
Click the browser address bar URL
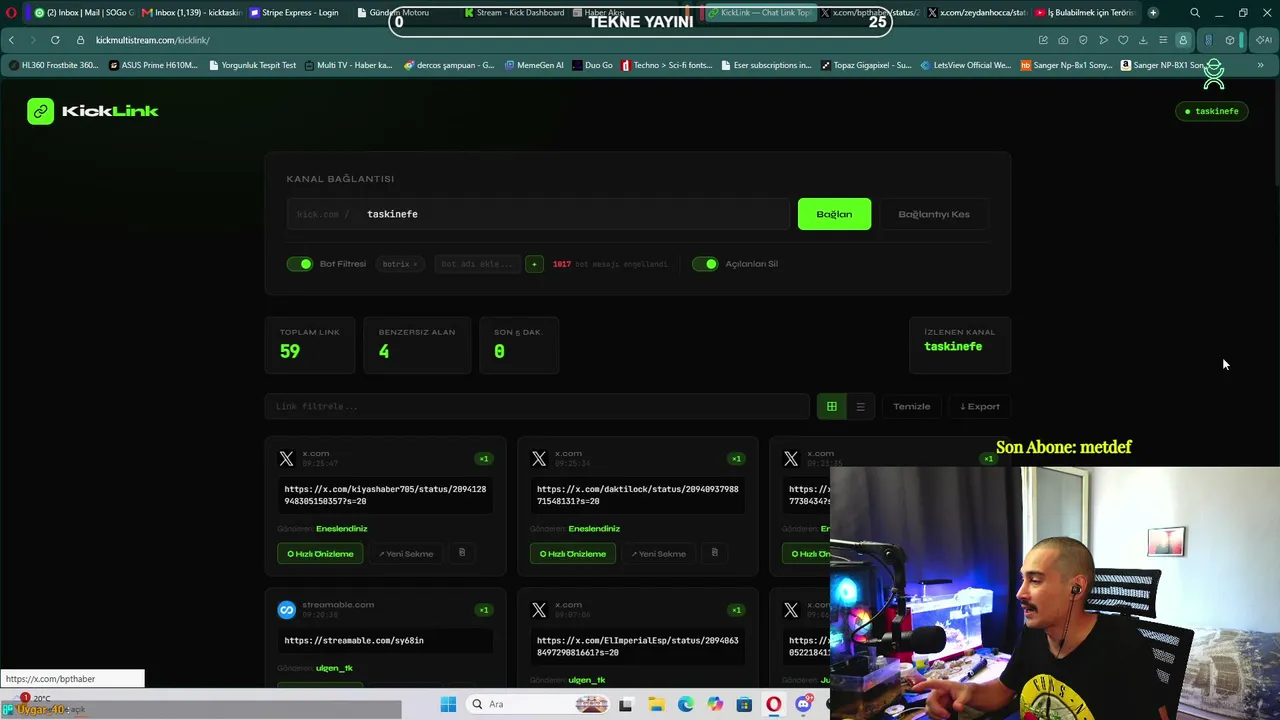(x=153, y=40)
